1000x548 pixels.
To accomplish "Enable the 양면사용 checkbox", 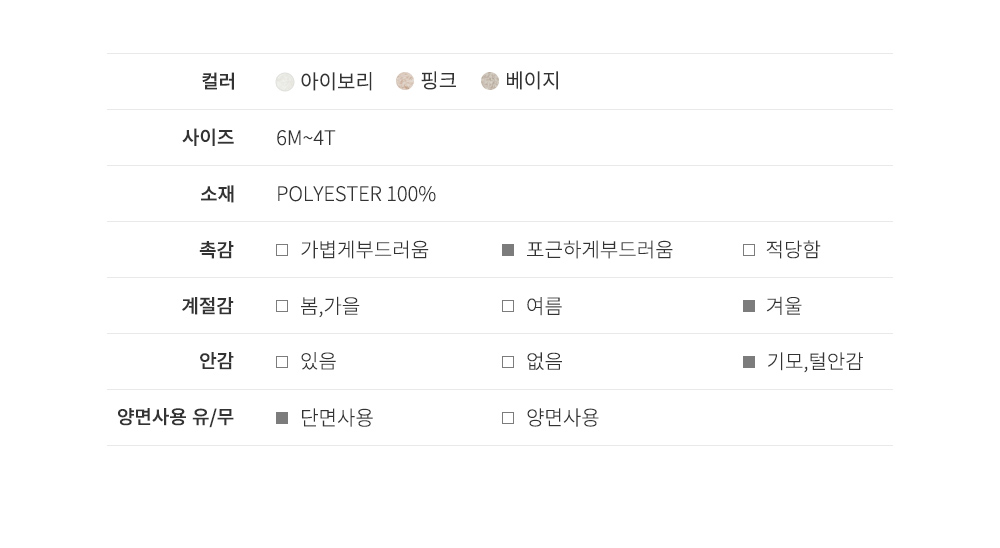I will (508, 418).
